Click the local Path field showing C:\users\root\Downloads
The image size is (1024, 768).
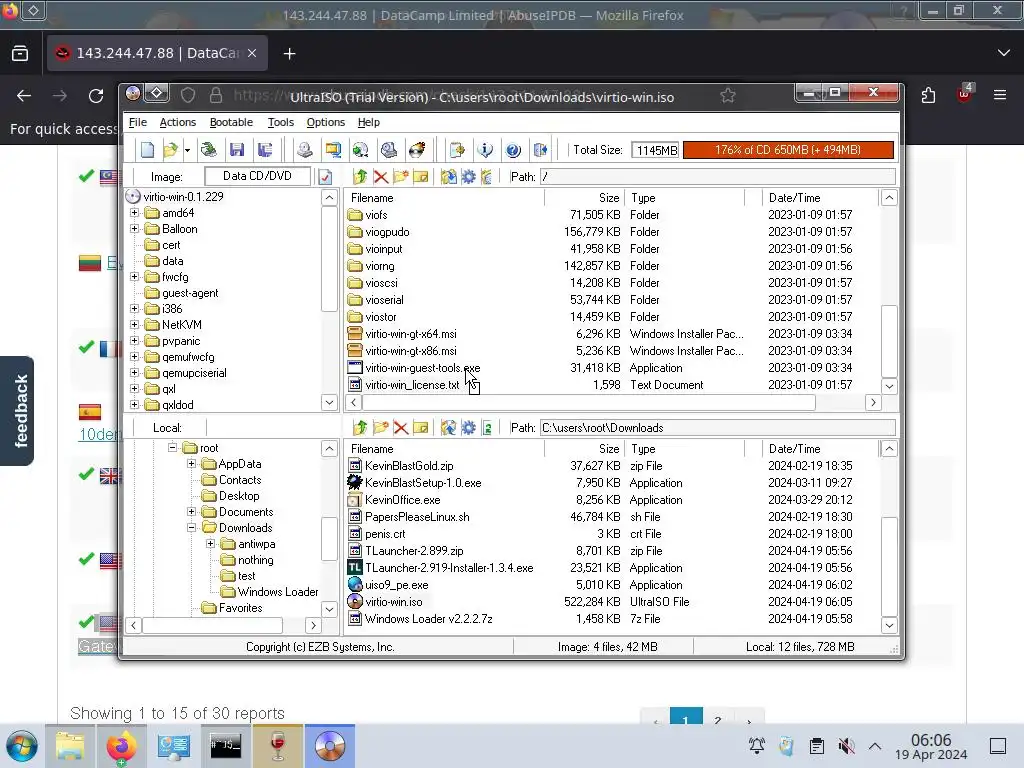coord(718,428)
